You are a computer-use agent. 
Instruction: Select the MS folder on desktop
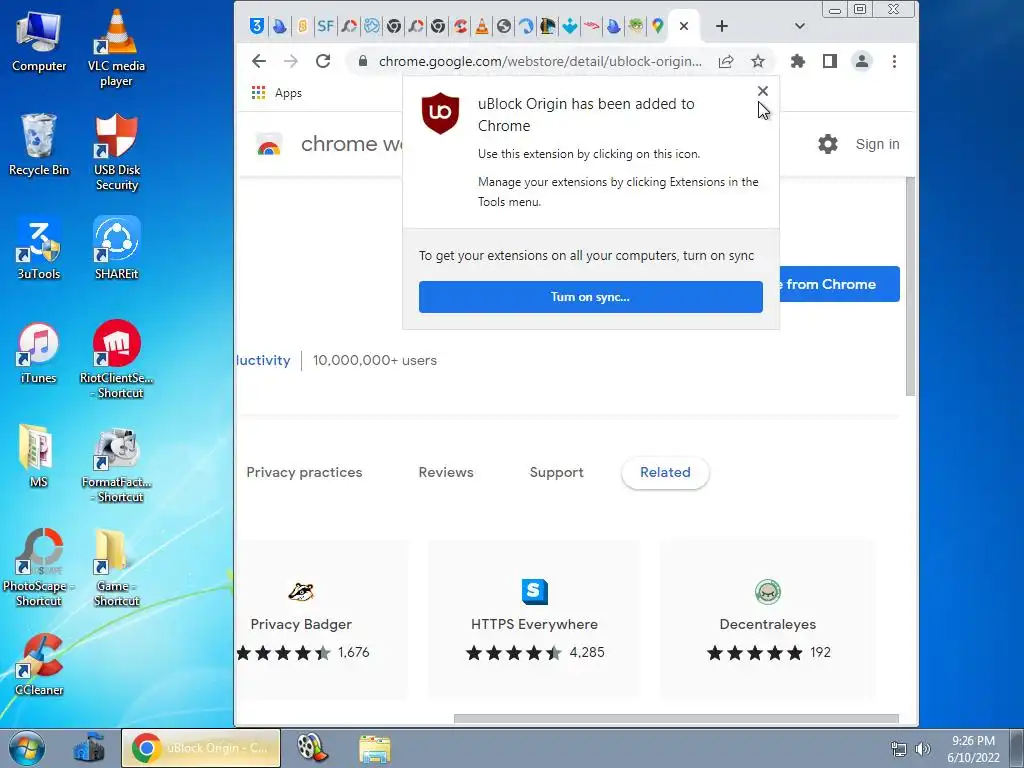(x=37, y=456)
